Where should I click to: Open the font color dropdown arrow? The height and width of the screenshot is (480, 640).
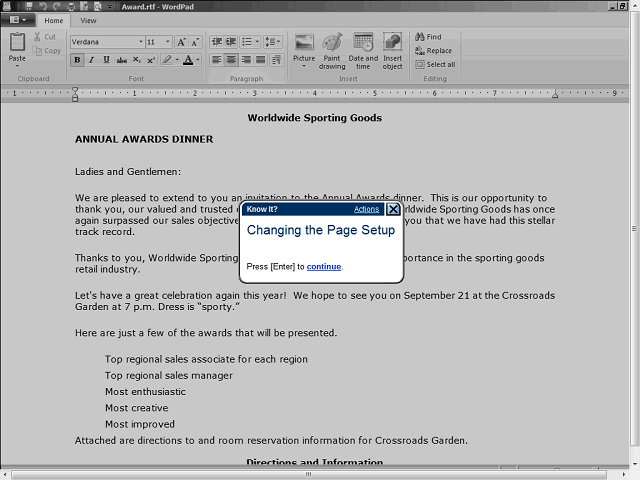click(x=198, y=60)
